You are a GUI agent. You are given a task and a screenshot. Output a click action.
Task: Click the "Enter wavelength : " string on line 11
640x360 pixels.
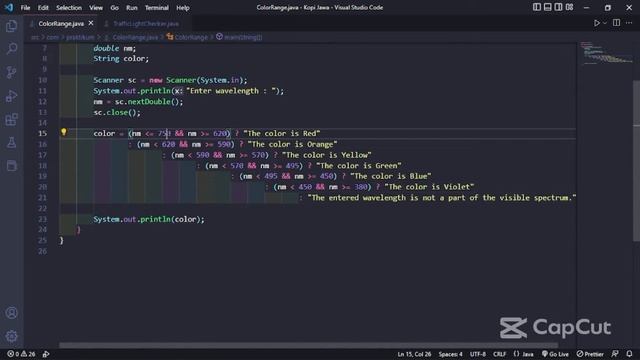(x=231, y=91)
